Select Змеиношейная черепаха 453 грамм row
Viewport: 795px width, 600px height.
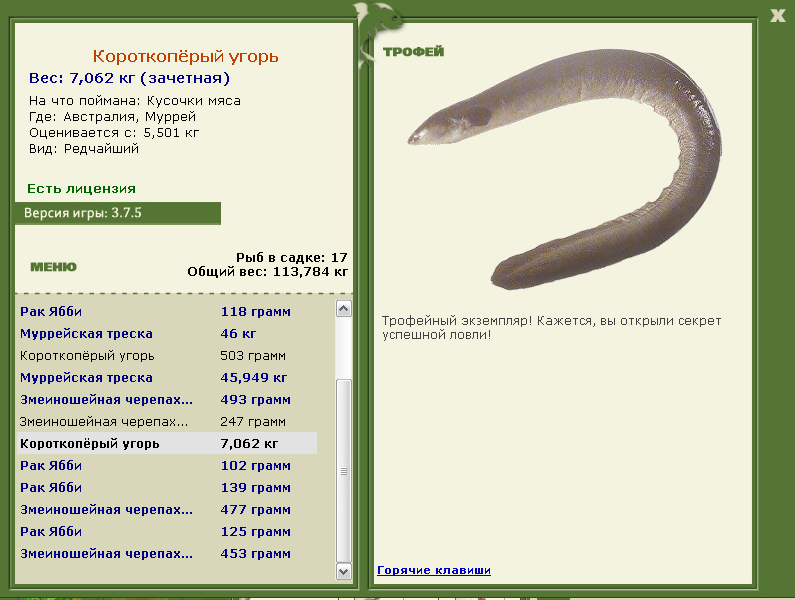(167, 553)
